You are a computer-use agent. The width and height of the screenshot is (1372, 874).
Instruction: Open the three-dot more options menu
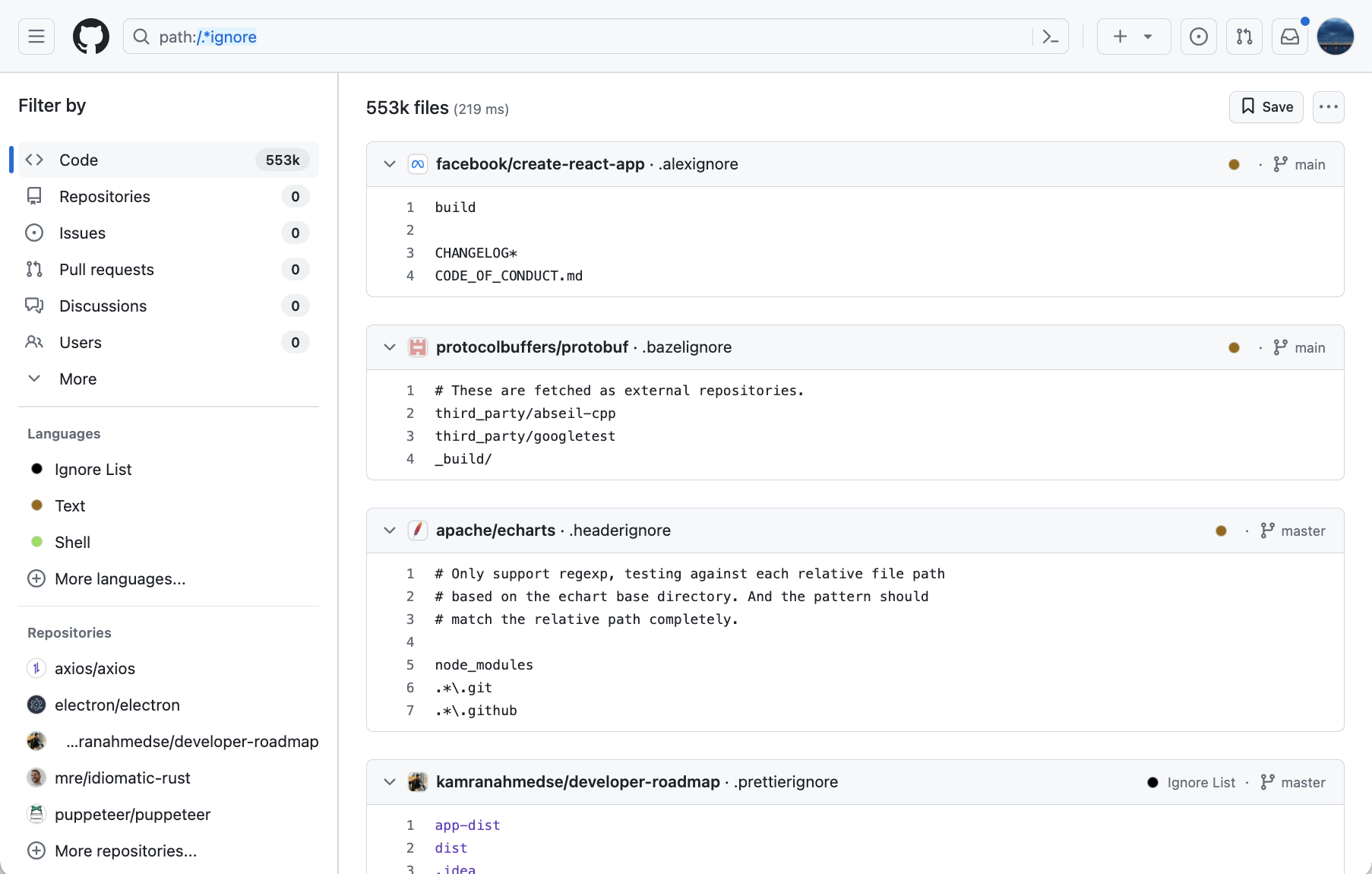tap(1329, 107)
